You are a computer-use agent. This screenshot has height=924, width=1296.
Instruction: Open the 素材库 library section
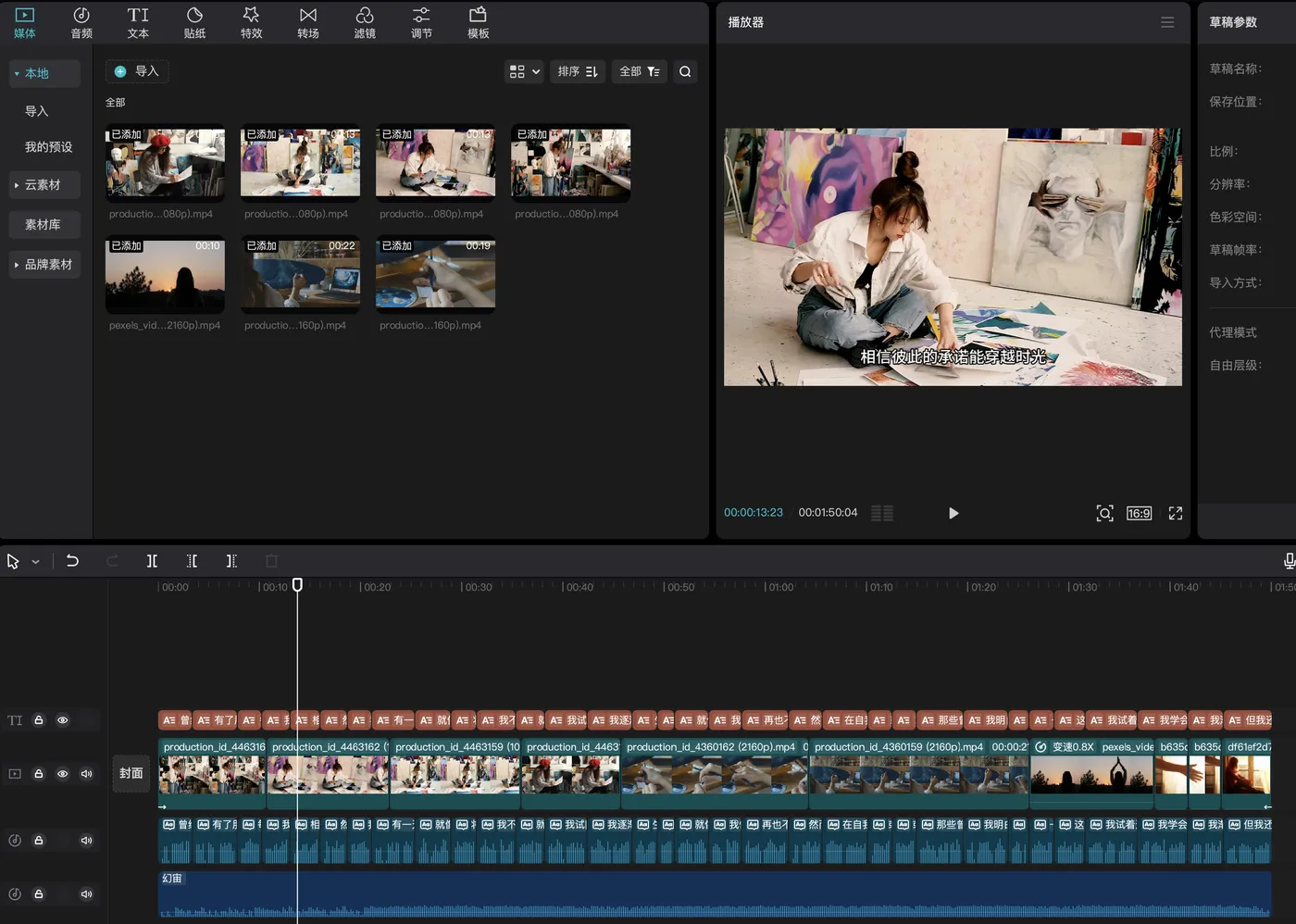44,225
